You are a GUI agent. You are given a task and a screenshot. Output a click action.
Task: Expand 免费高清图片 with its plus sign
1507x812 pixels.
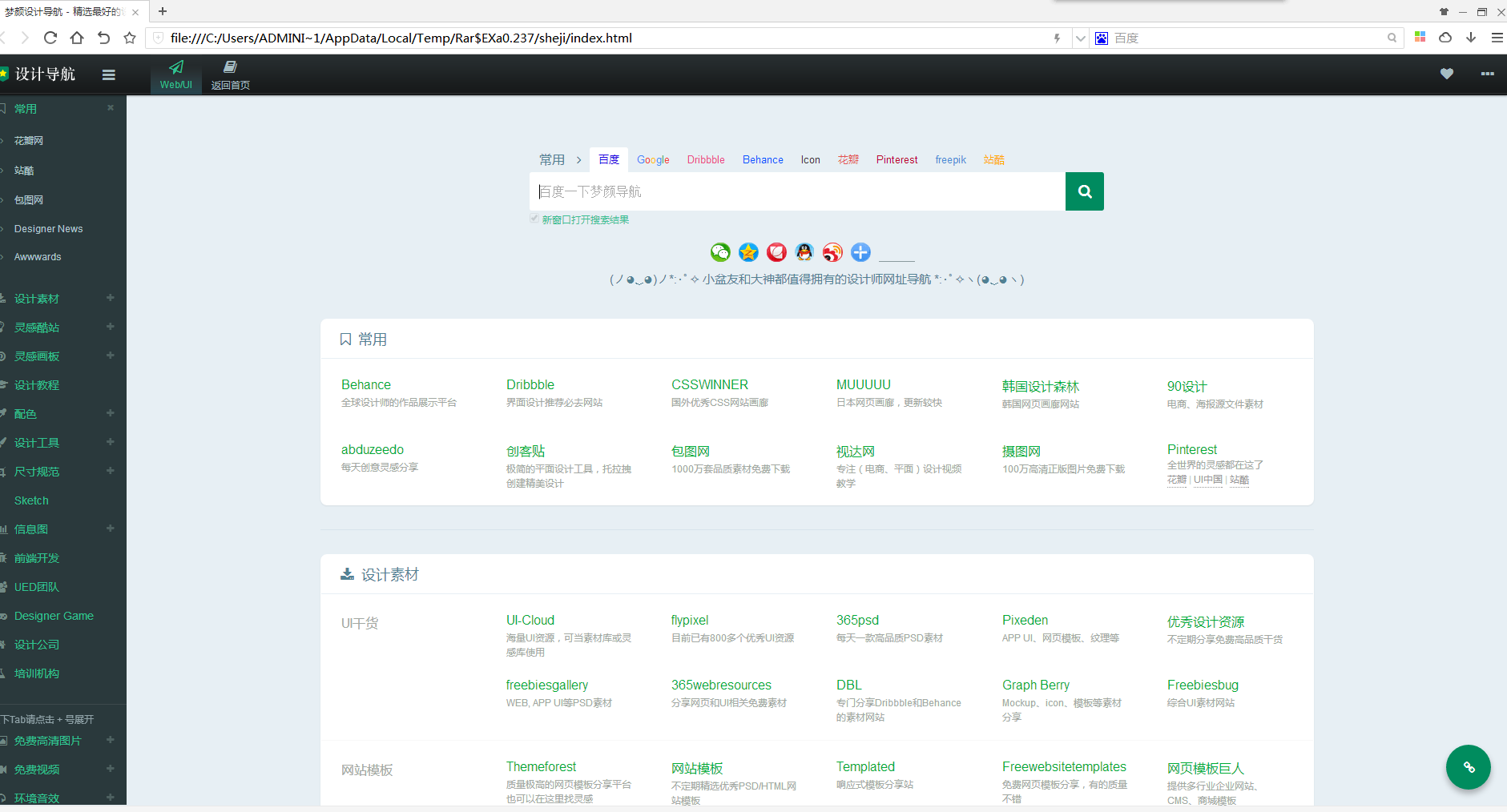point(111,740)
